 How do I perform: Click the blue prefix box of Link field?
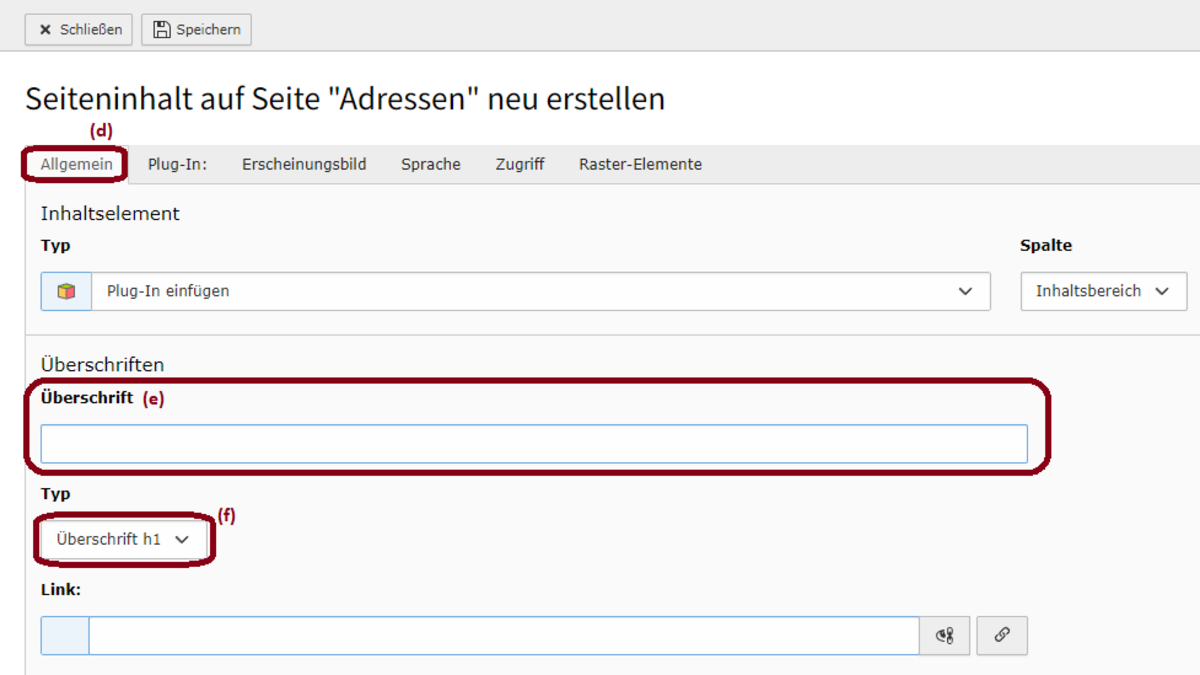pyautogui.click(x=65, y=635)
